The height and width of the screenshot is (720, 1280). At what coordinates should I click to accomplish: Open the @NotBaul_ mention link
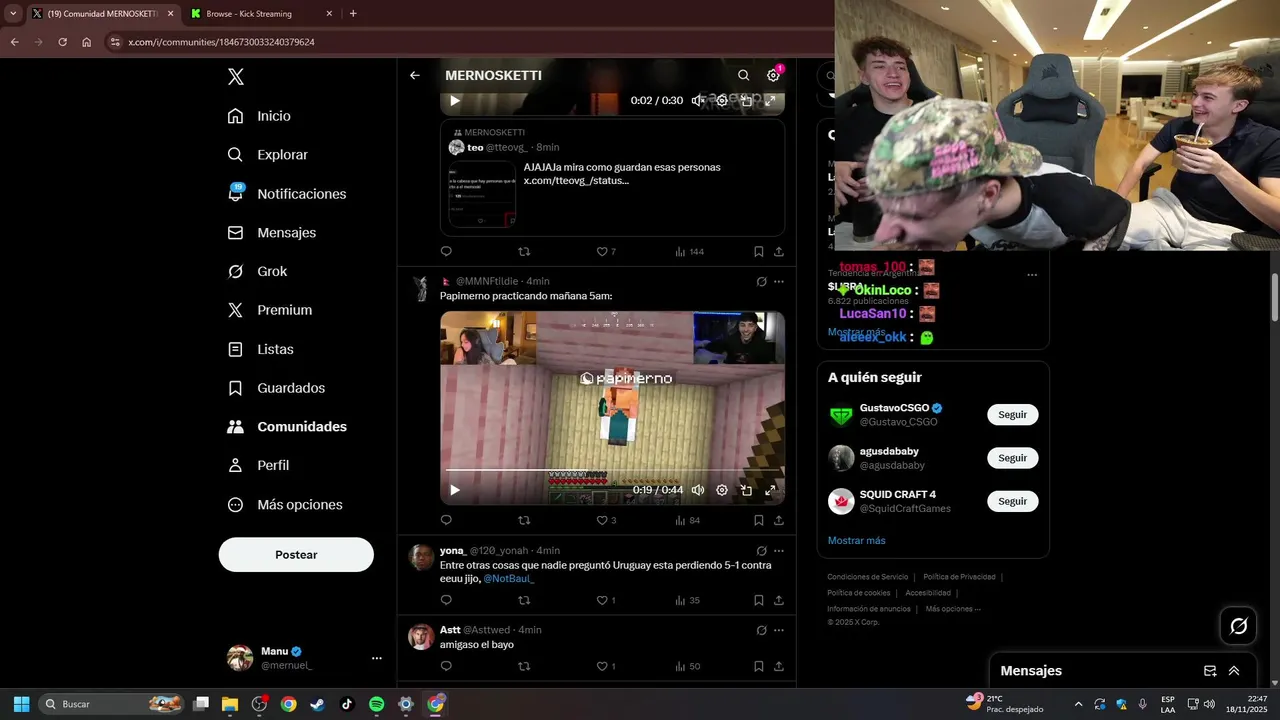509,579
